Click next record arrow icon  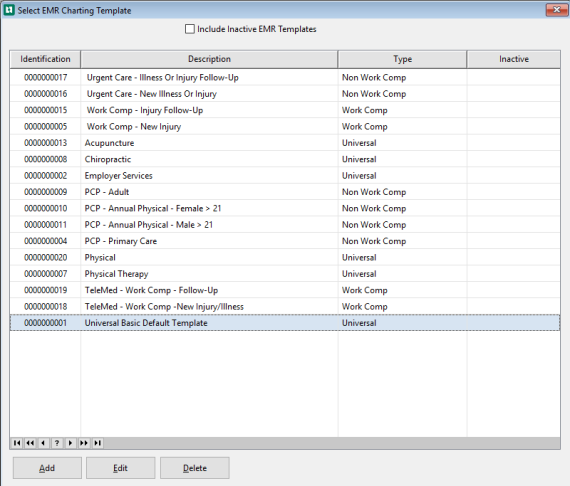click(70, 443)
